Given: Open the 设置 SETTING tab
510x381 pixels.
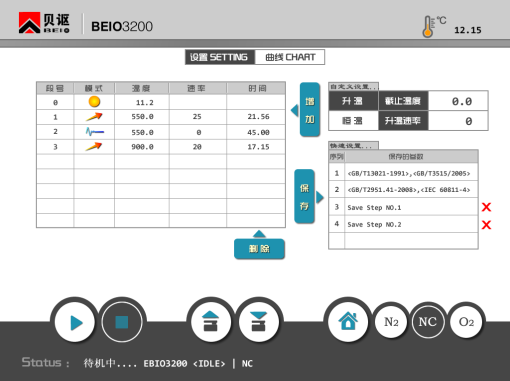Looking at the screenshot, I should (220, 57).
